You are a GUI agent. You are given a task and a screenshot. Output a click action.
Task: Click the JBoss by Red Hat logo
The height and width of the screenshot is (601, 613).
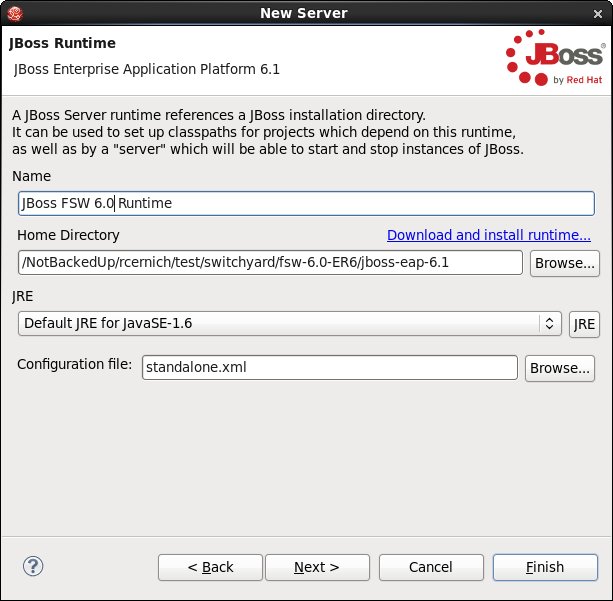point(555,57)
